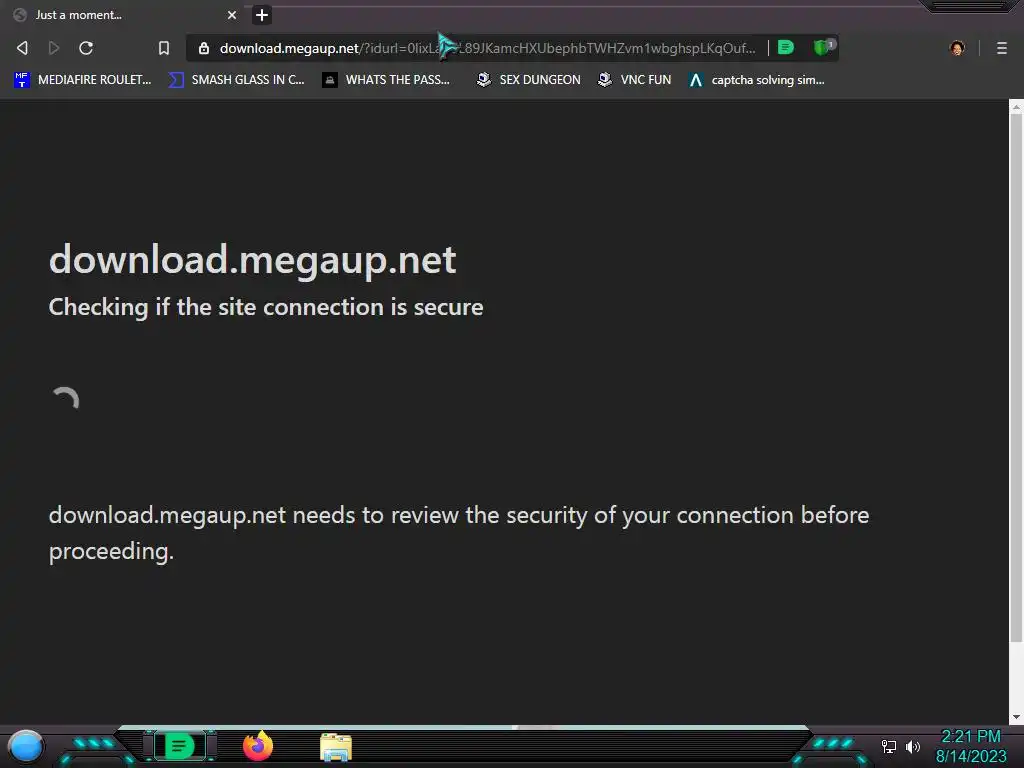This screenshot has height=768, width=1024.
Task: Open File Explorer from the taskbar
Action: (336, 747)
